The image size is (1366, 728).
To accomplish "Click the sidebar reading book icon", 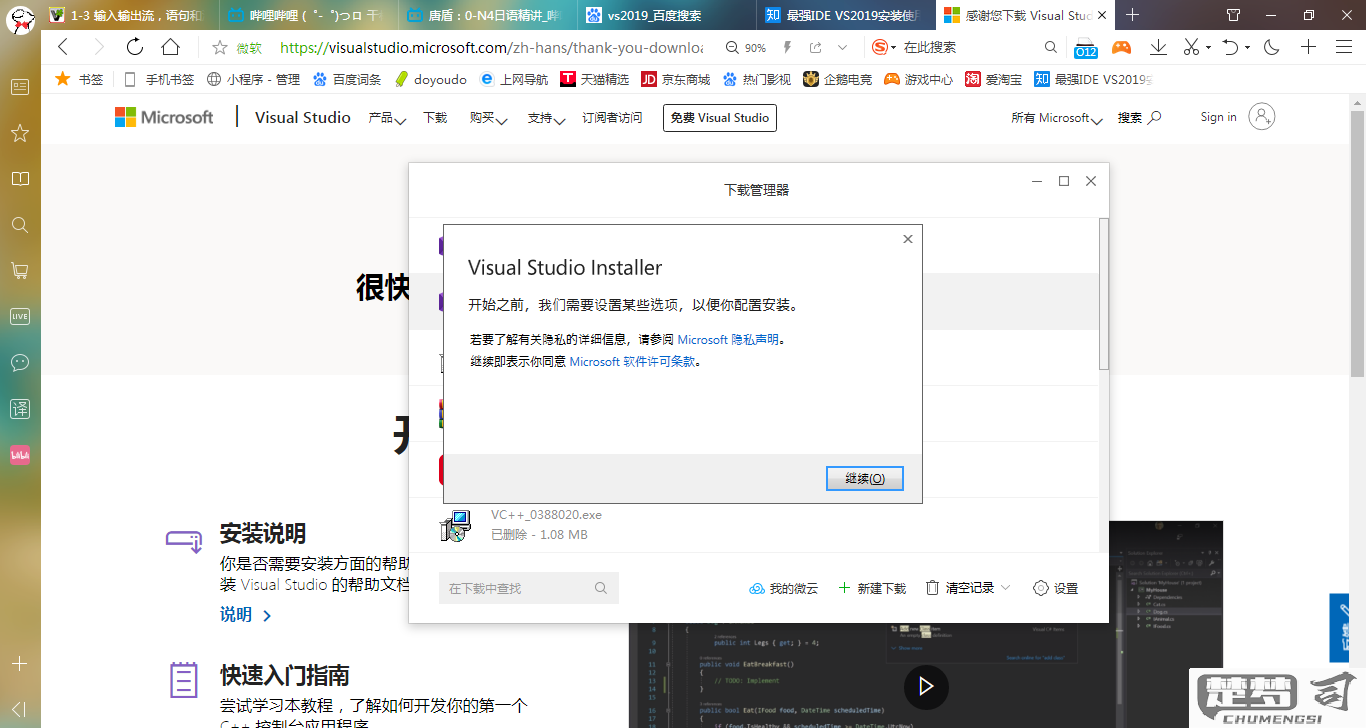I will click(x=20, y=179).
